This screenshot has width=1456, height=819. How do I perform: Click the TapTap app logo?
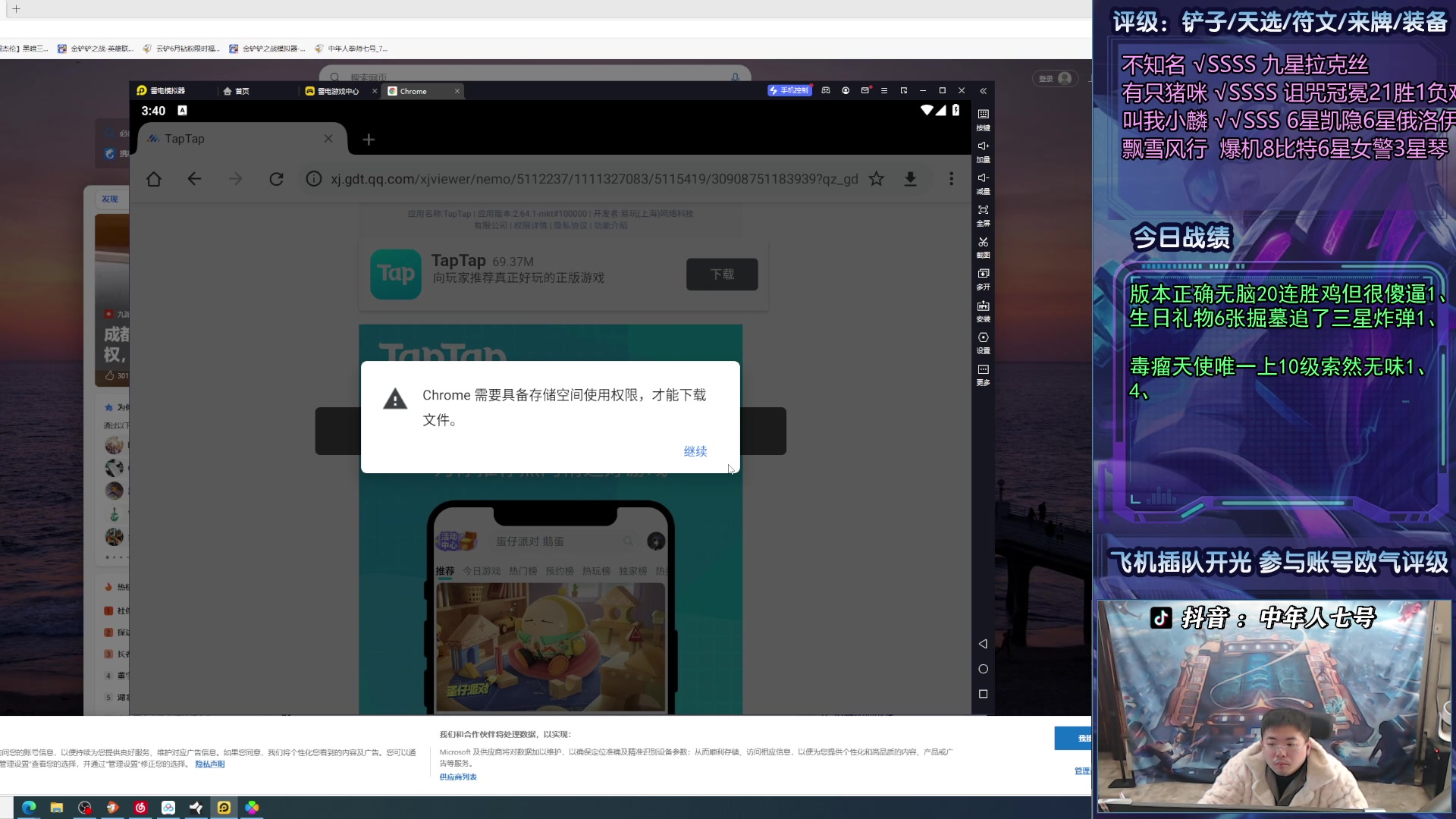(396, 274)
